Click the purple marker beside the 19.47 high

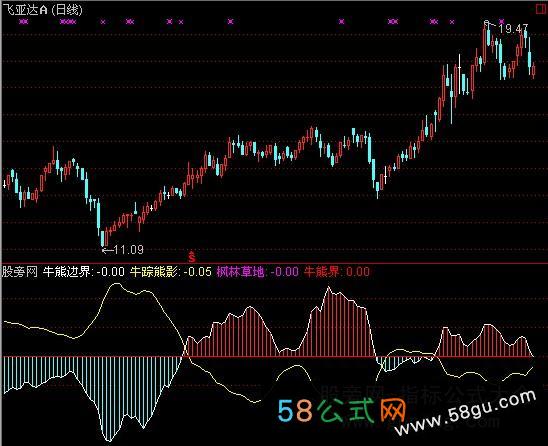coord(502,22)
